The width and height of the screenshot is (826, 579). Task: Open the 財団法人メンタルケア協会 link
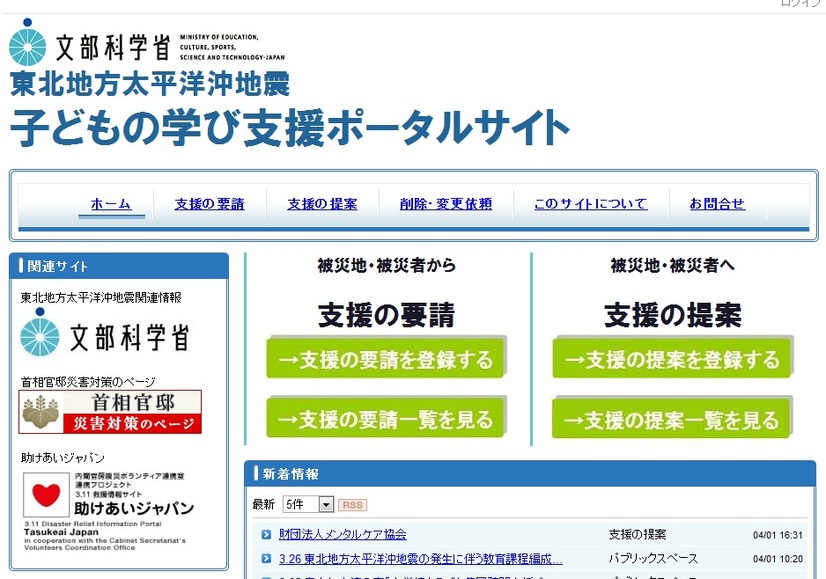343,534
